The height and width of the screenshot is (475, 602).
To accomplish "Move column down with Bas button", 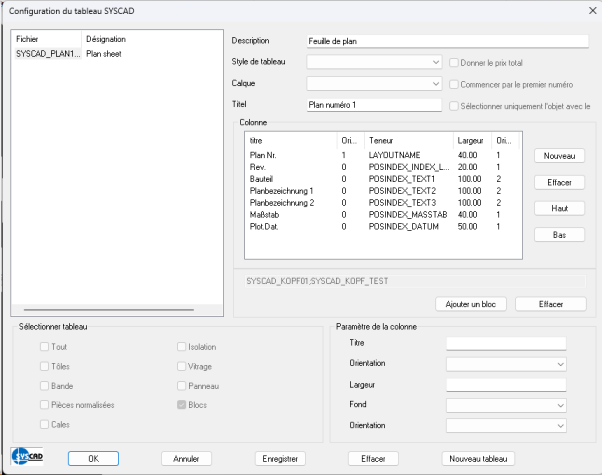I will point(559,235).
